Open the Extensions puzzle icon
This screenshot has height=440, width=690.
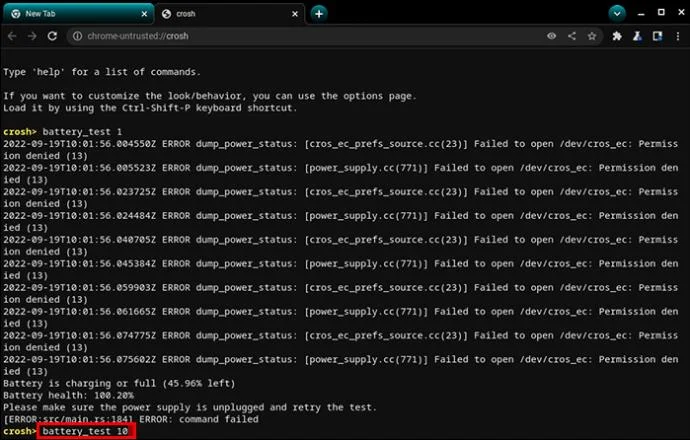click(x=617, y=36)
